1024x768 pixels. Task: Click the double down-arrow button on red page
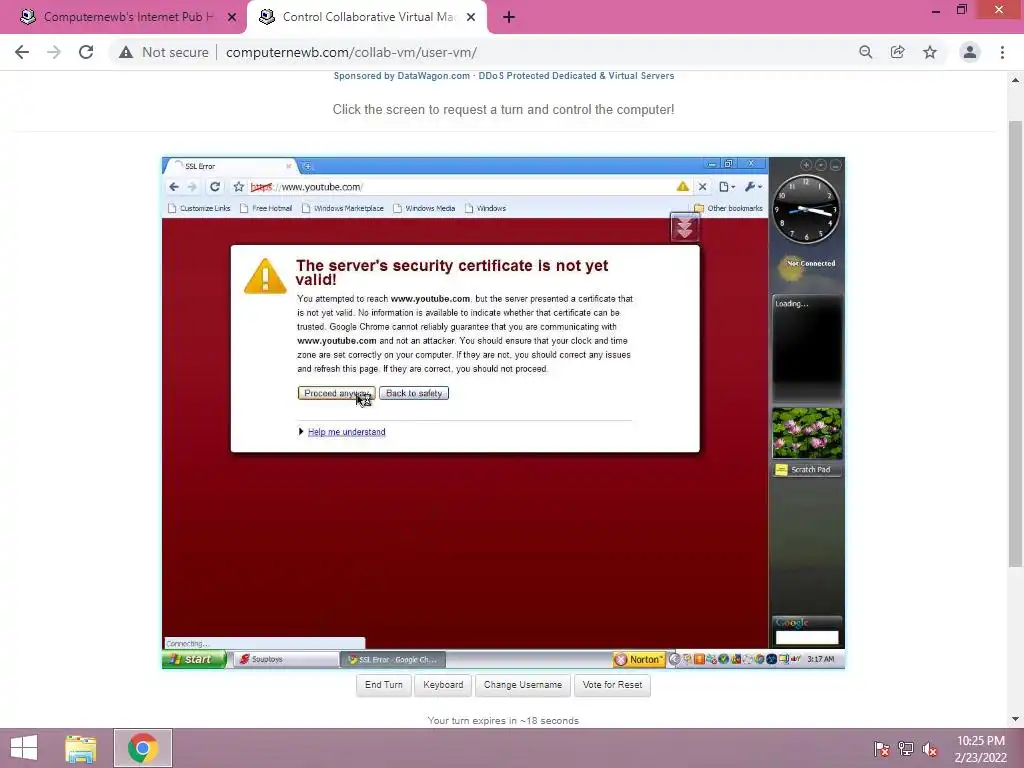(x=684, y=227)
